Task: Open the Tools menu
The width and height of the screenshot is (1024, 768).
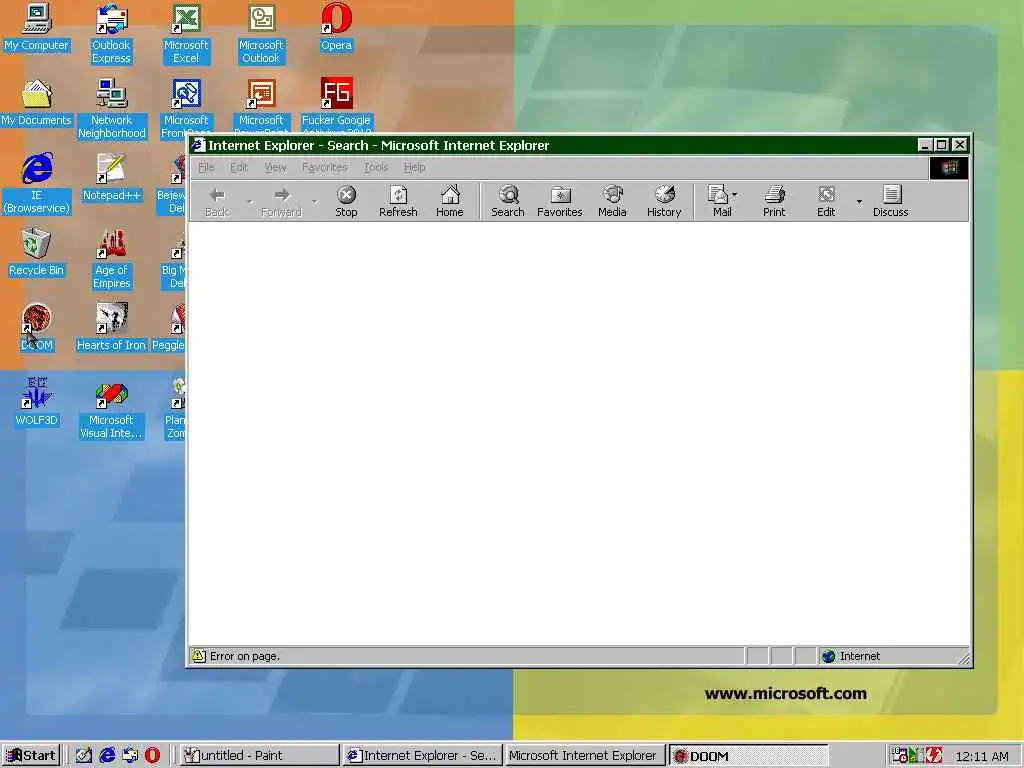Action: (376, 167)
